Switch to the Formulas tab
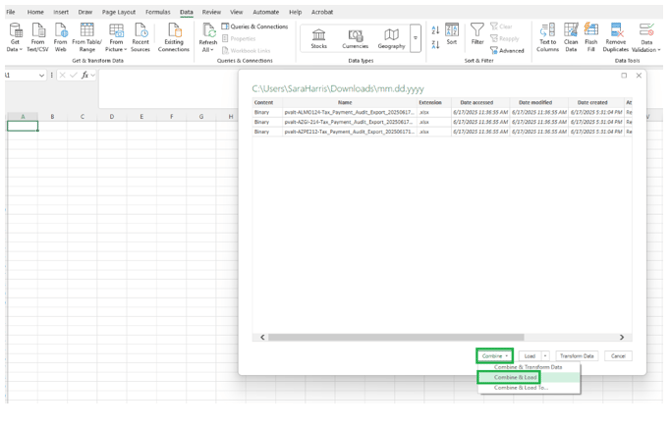Viewport: 670px width, 430px height. tap(158, 12)
